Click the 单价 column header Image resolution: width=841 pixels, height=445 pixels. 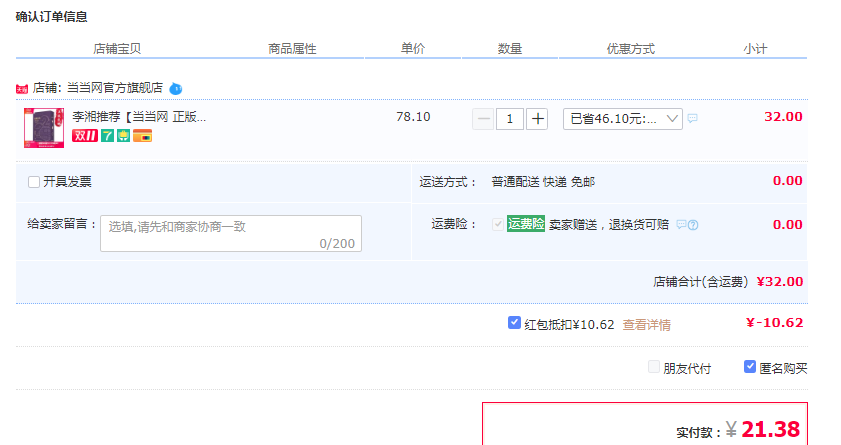pyautogui.click(x=412, y=49)
